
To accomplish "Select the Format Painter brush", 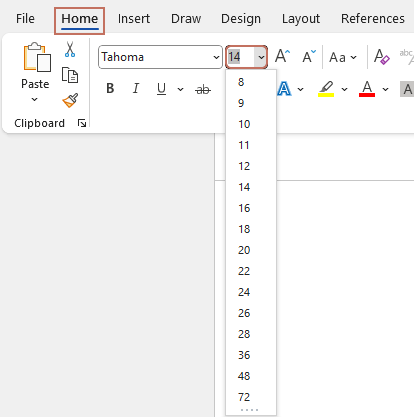I will pyautogui.click(x=70, y=100).
